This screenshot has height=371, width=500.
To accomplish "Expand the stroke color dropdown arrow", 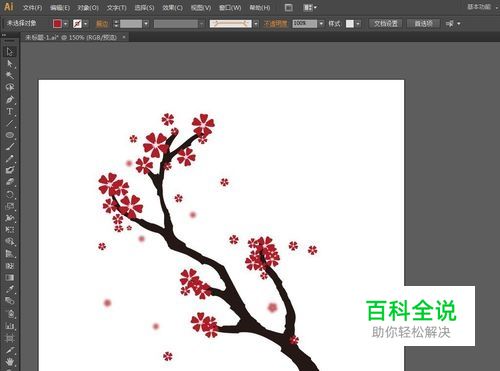I will (x=86, y=24).
